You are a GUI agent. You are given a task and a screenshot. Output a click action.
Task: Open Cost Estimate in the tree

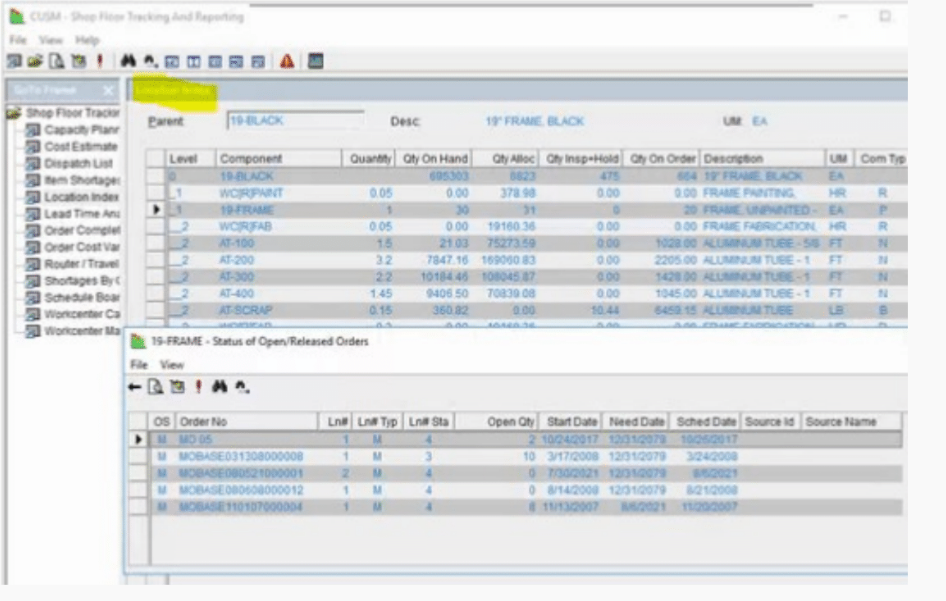[x=81, y=147]
